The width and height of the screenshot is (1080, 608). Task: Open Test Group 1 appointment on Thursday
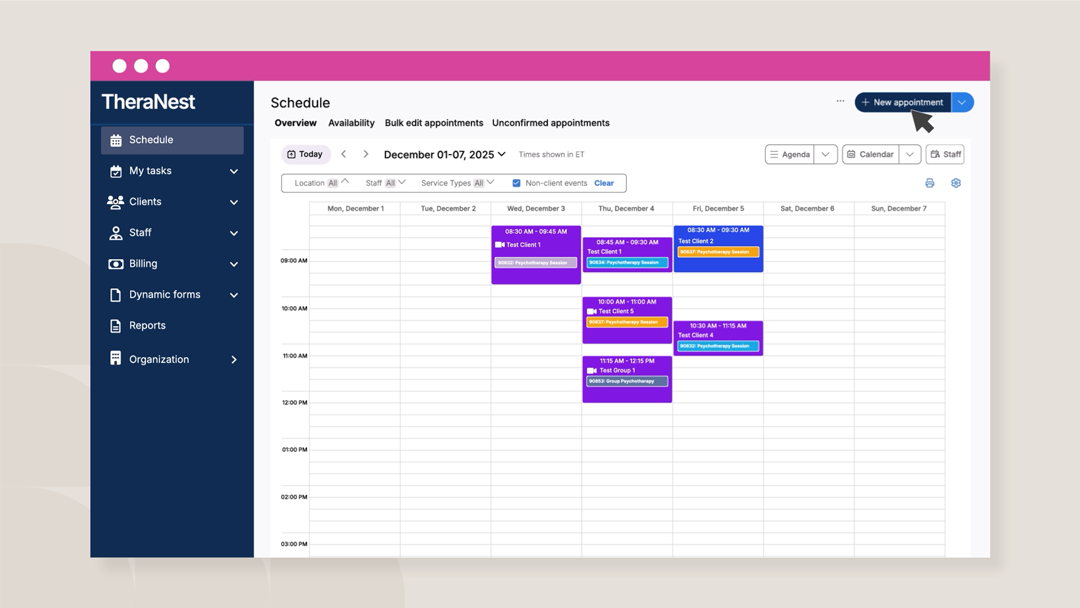627,378
